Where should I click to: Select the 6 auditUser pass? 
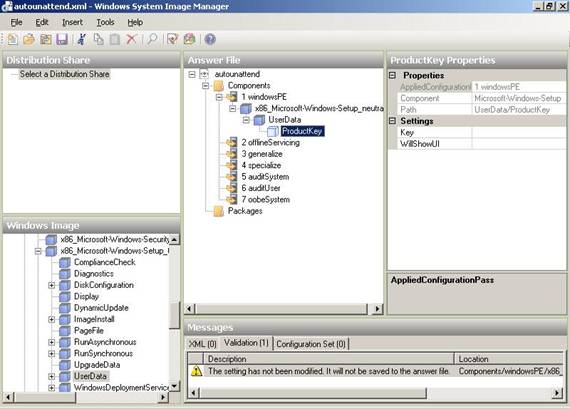coord(261,188)
